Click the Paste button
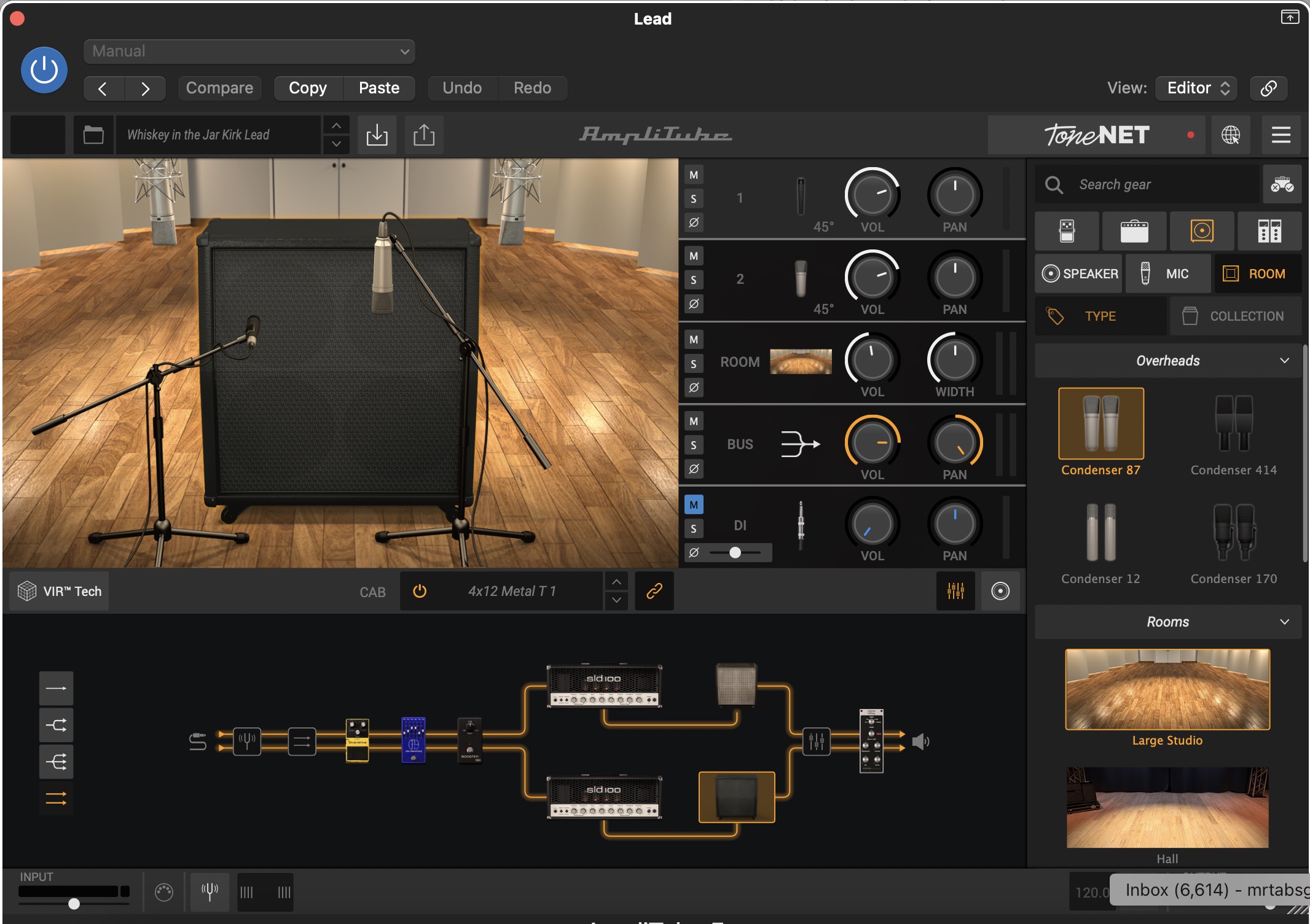Image resolution: width=1310 pixels, height=924 pixels. (379, 88)
